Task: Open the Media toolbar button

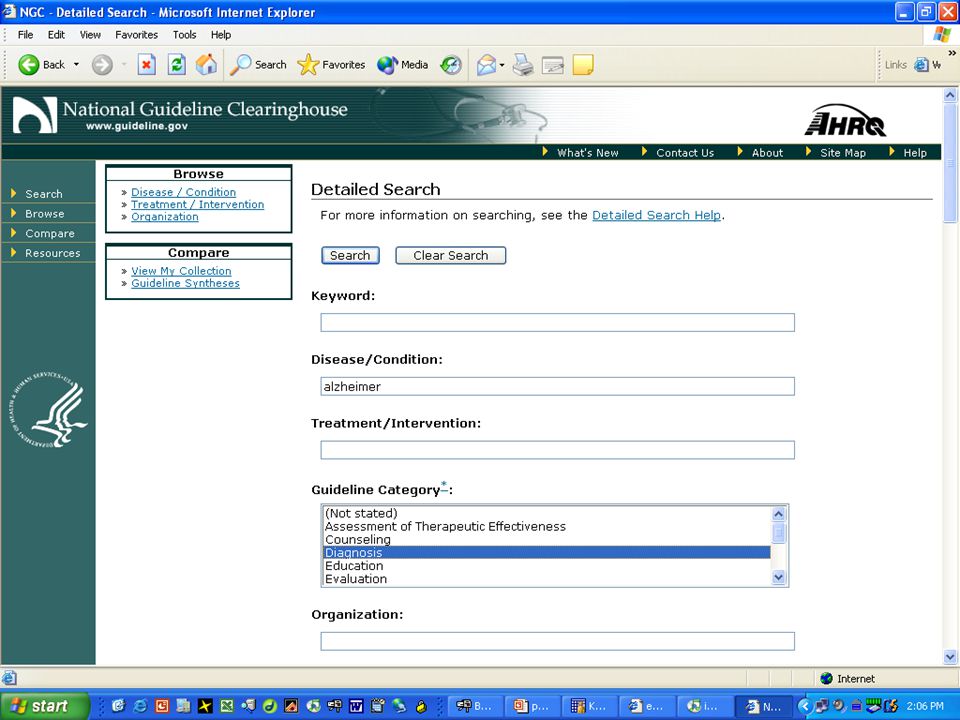Action: tap(402, 64)
